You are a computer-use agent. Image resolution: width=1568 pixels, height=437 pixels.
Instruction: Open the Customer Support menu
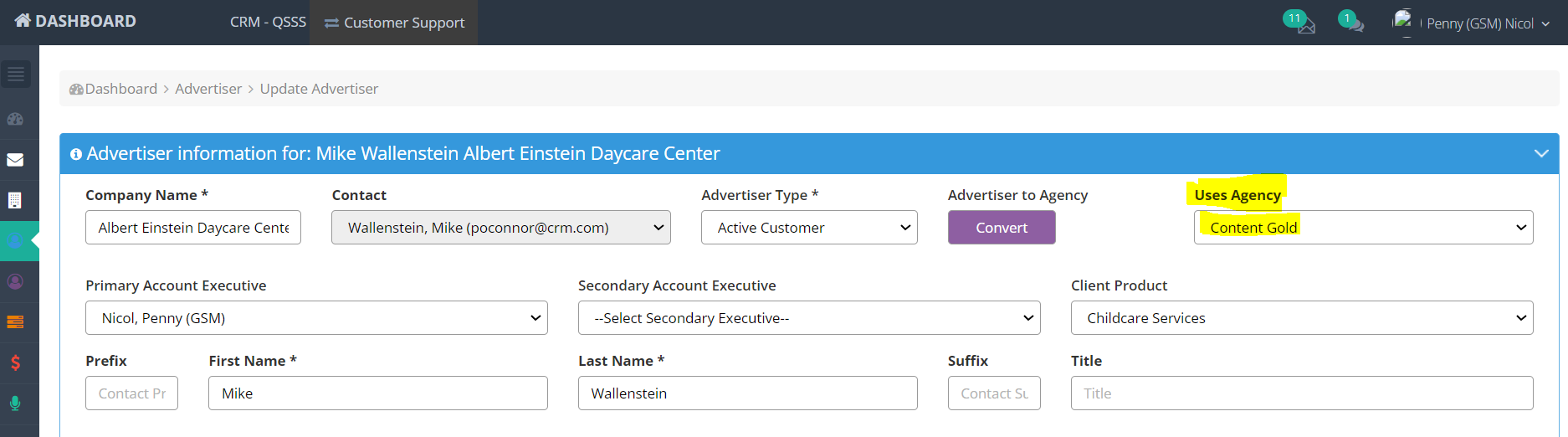[394, 23]
